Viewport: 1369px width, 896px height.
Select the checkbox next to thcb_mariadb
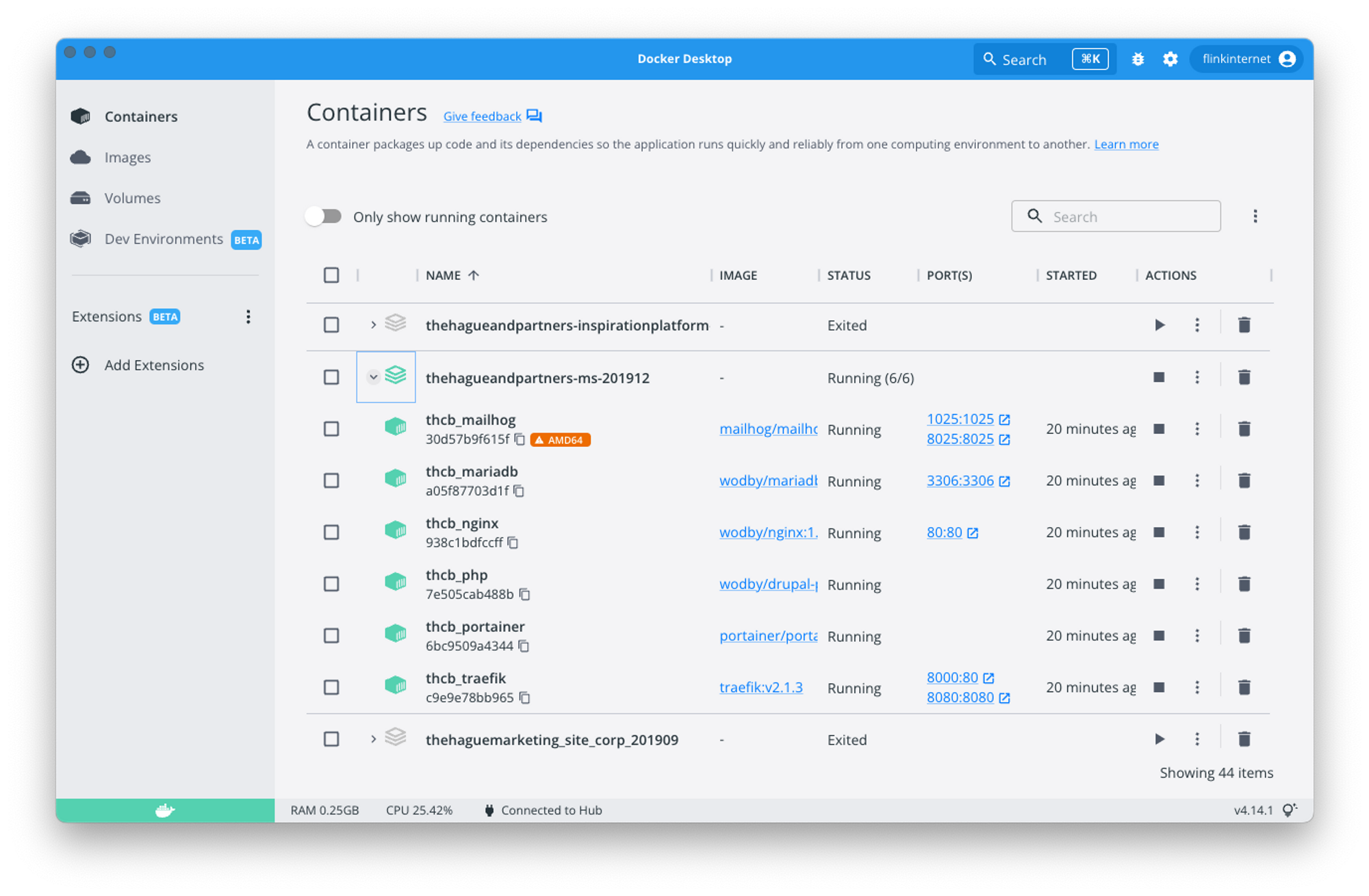[x=331, y=480]
